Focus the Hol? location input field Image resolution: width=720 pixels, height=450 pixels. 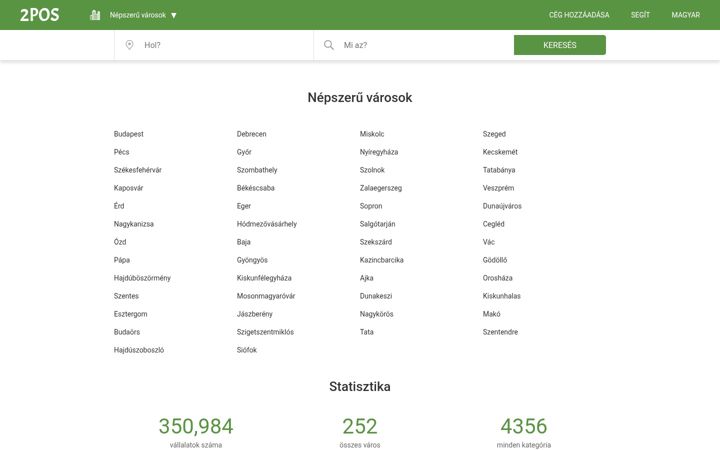[214, 45]
